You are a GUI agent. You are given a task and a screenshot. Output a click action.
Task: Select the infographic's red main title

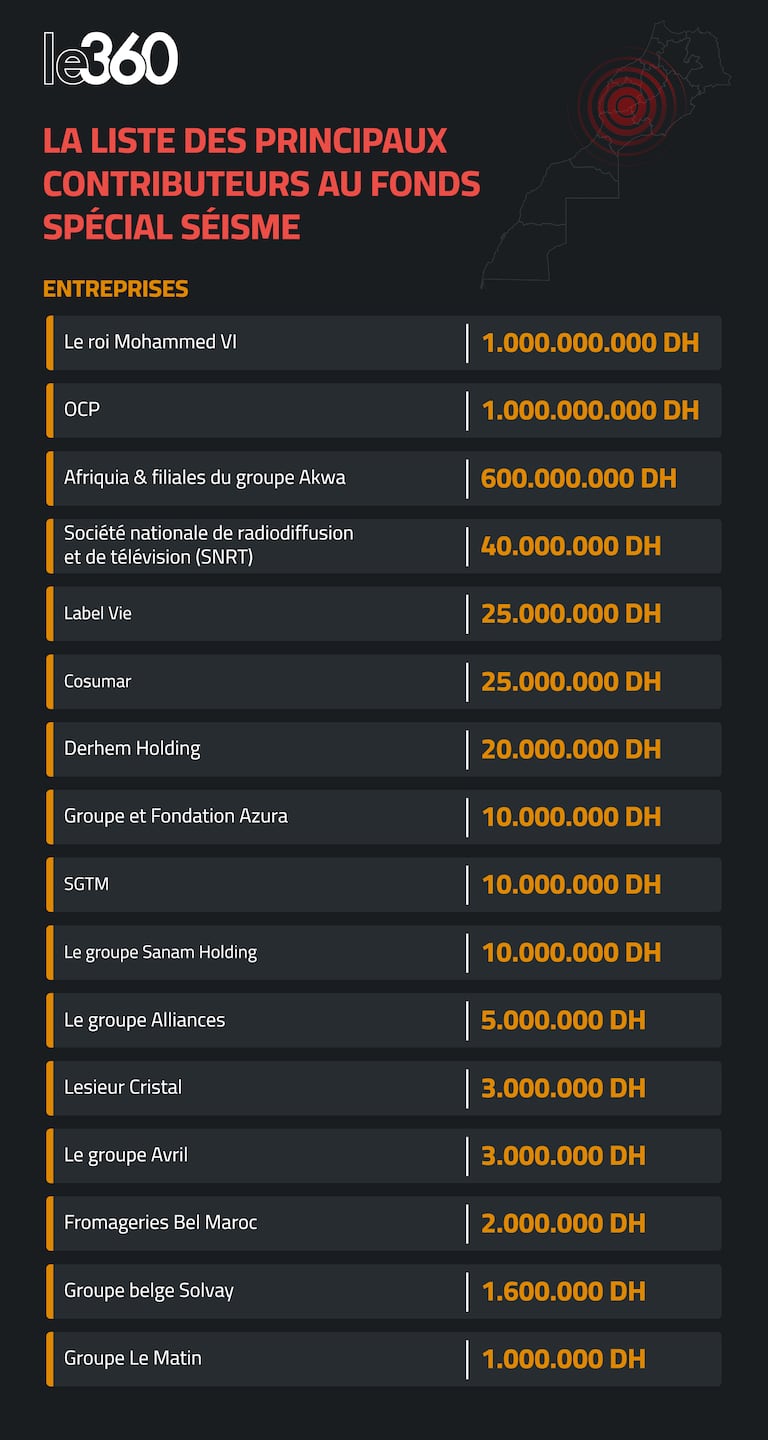pos(261,184)
